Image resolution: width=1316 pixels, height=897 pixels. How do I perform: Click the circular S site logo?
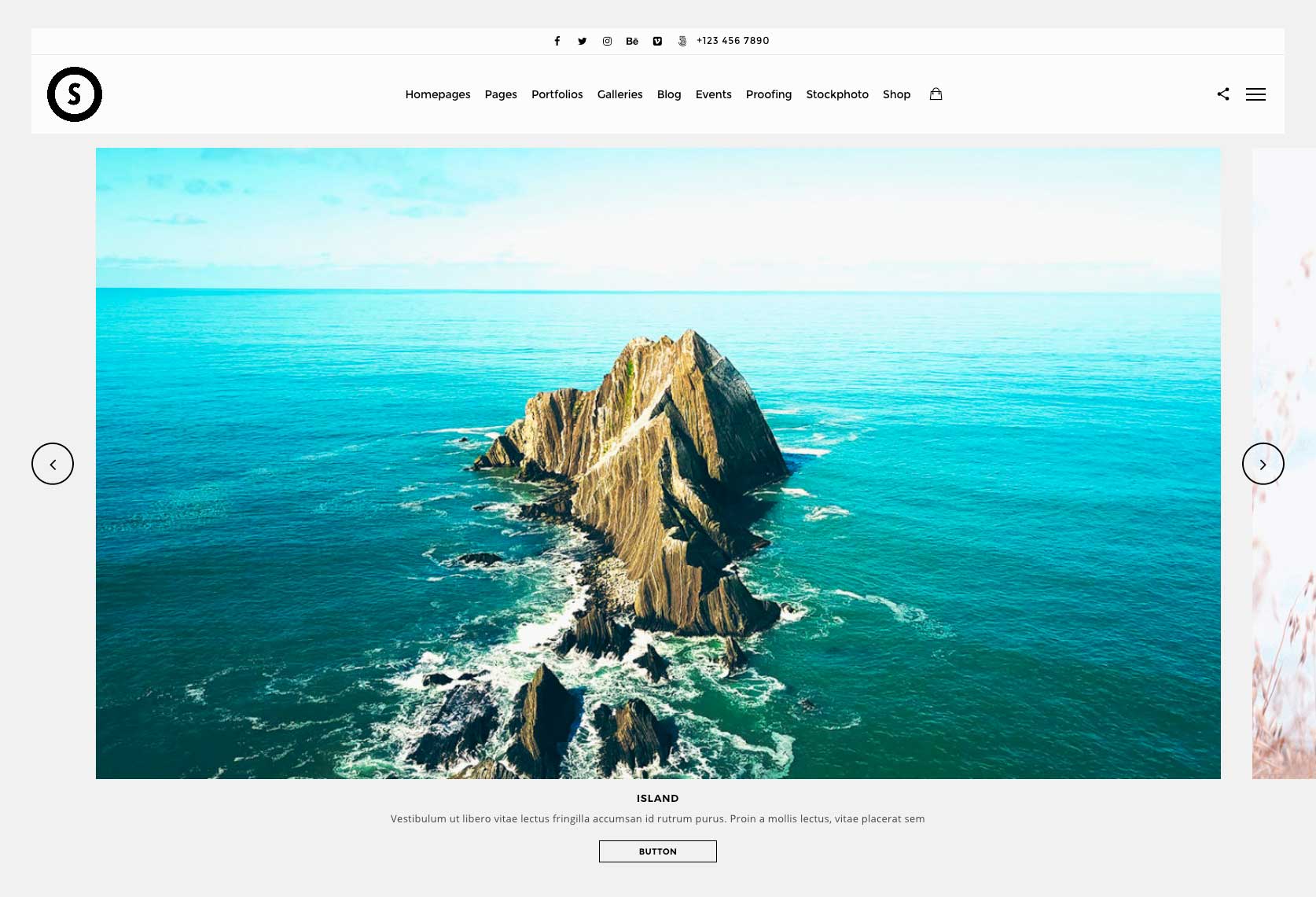coord(75,94)
